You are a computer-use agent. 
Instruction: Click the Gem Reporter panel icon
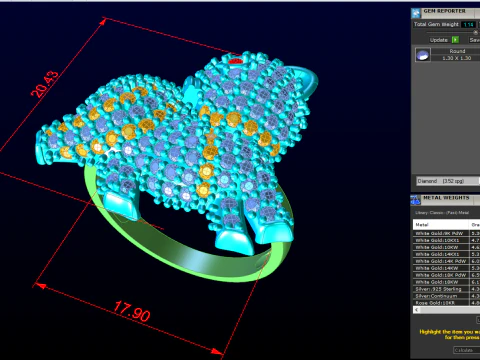pos(416,13)
